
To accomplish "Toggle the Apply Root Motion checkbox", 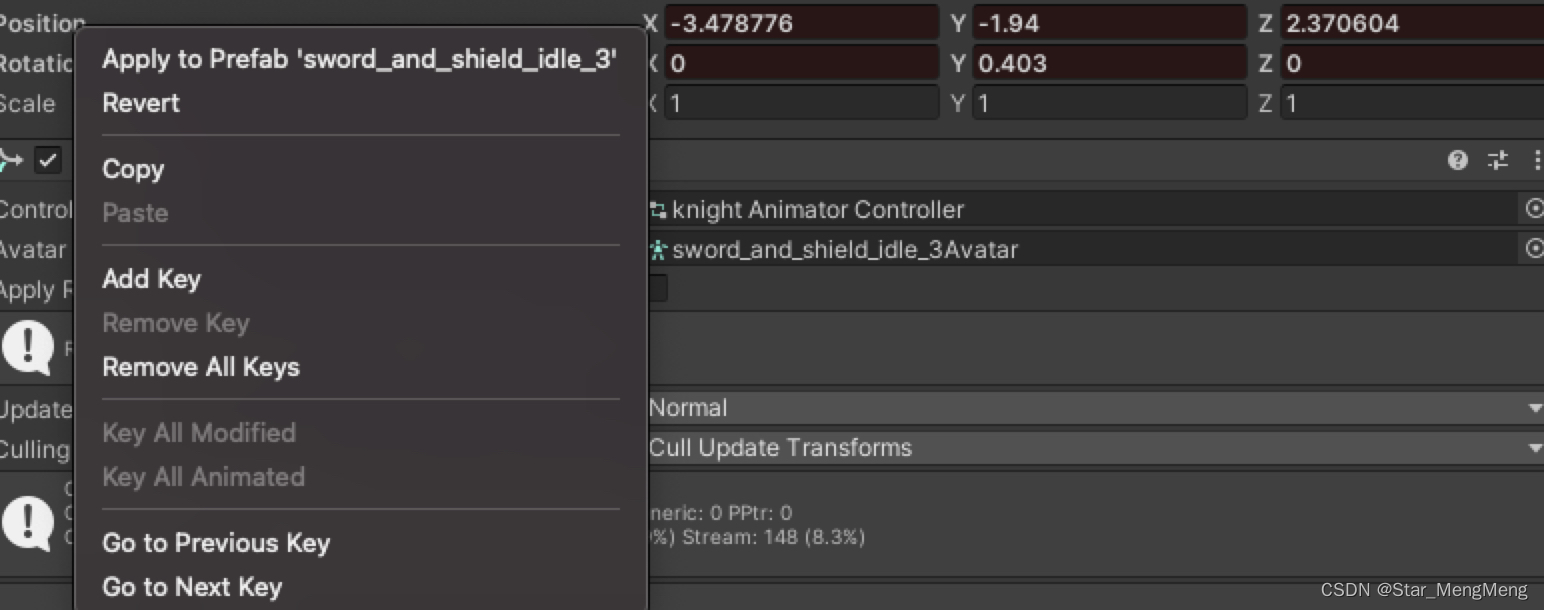I will pyautogui.click(x=658, y=289).
